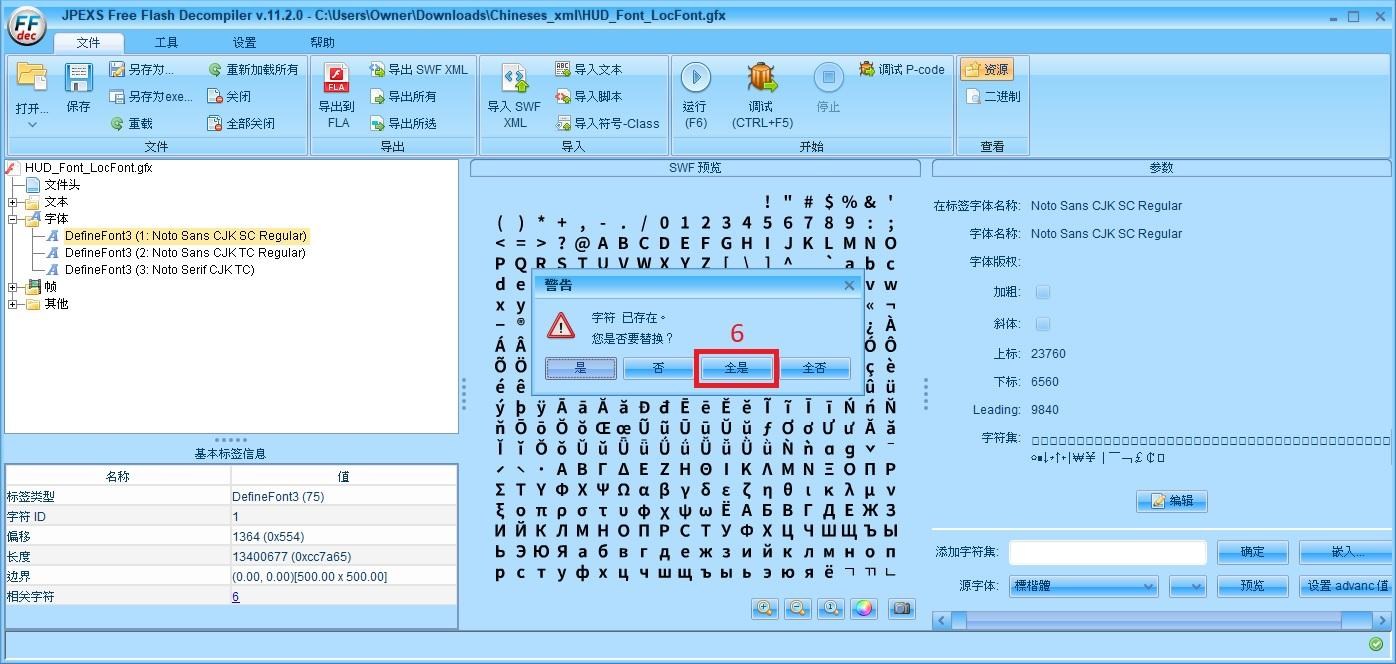This screenshot has width=1396, height=664.
Task: Click 导出所选 export selected
Action: (403, 124)
